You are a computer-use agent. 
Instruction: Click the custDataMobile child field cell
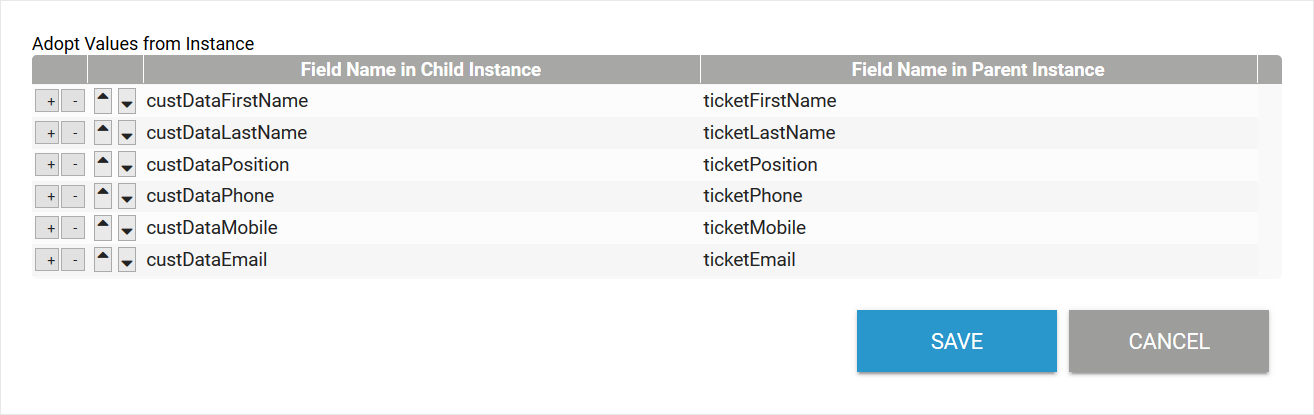(212, 229)
